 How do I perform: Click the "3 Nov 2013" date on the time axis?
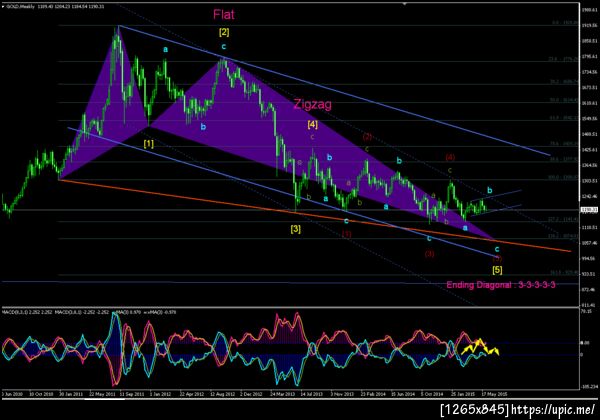point(342,394)
